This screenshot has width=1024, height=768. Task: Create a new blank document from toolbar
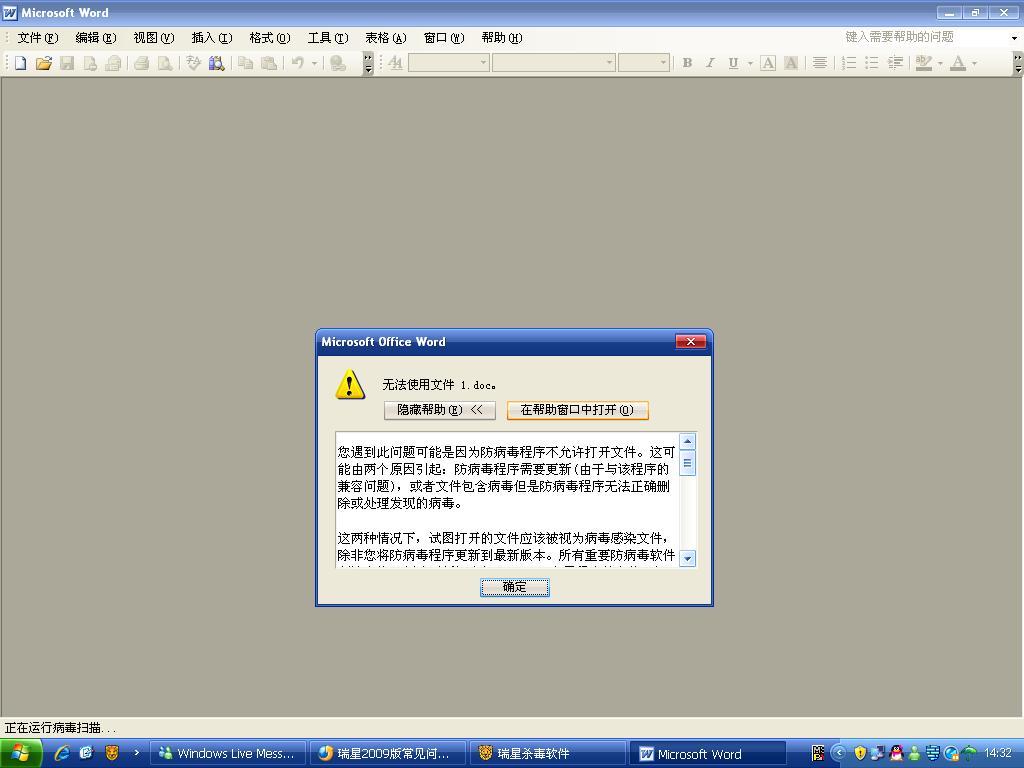point(20,63)
